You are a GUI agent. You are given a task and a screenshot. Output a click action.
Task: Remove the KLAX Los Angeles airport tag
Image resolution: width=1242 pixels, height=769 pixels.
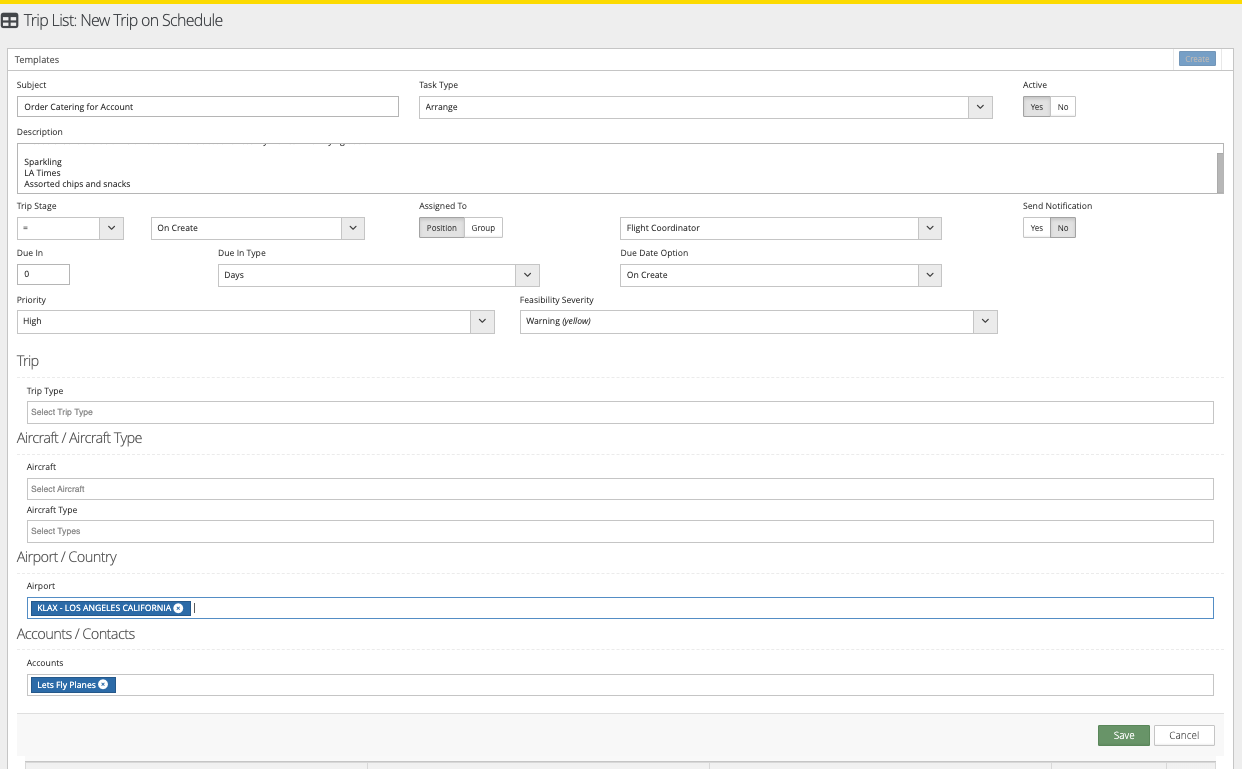[178, 608]
